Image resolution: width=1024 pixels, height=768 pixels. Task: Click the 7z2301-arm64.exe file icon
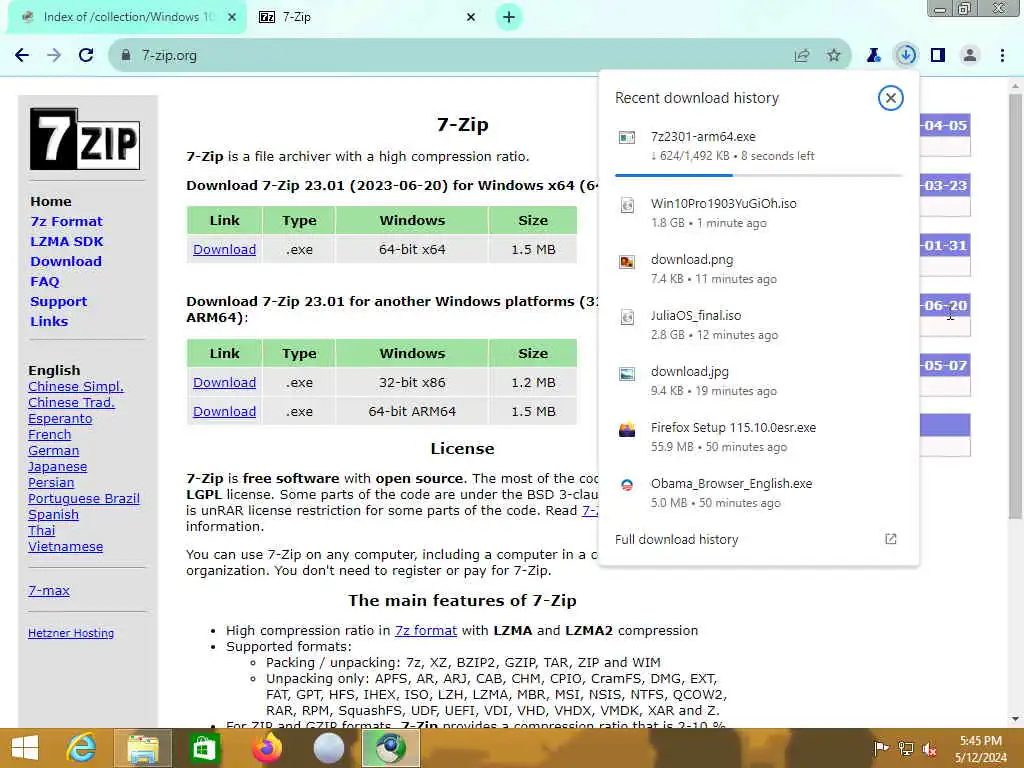coord(627,137)
